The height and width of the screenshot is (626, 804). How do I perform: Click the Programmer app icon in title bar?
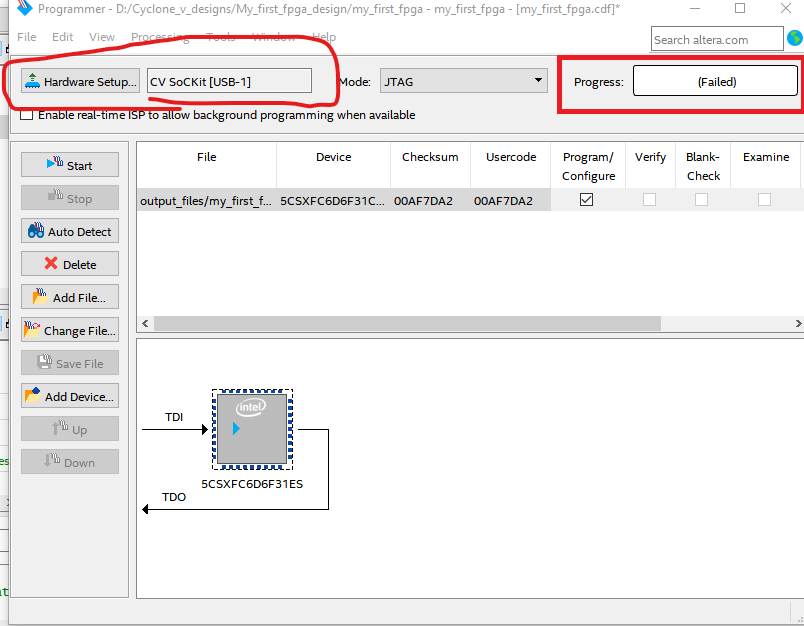coord(24,8)
